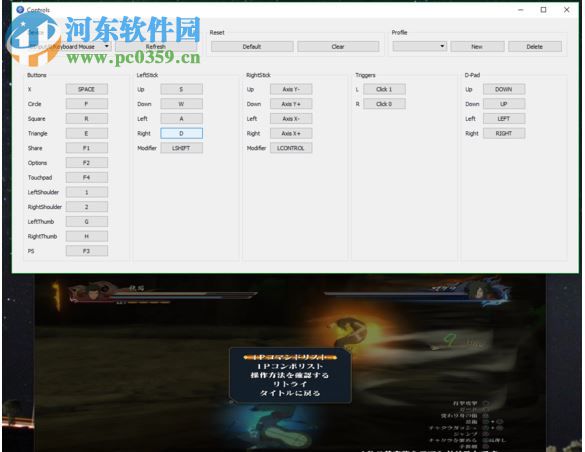Viewport: 585px width, 452px height.
Task: Minimize the Controls window
Action: (521, 10)
